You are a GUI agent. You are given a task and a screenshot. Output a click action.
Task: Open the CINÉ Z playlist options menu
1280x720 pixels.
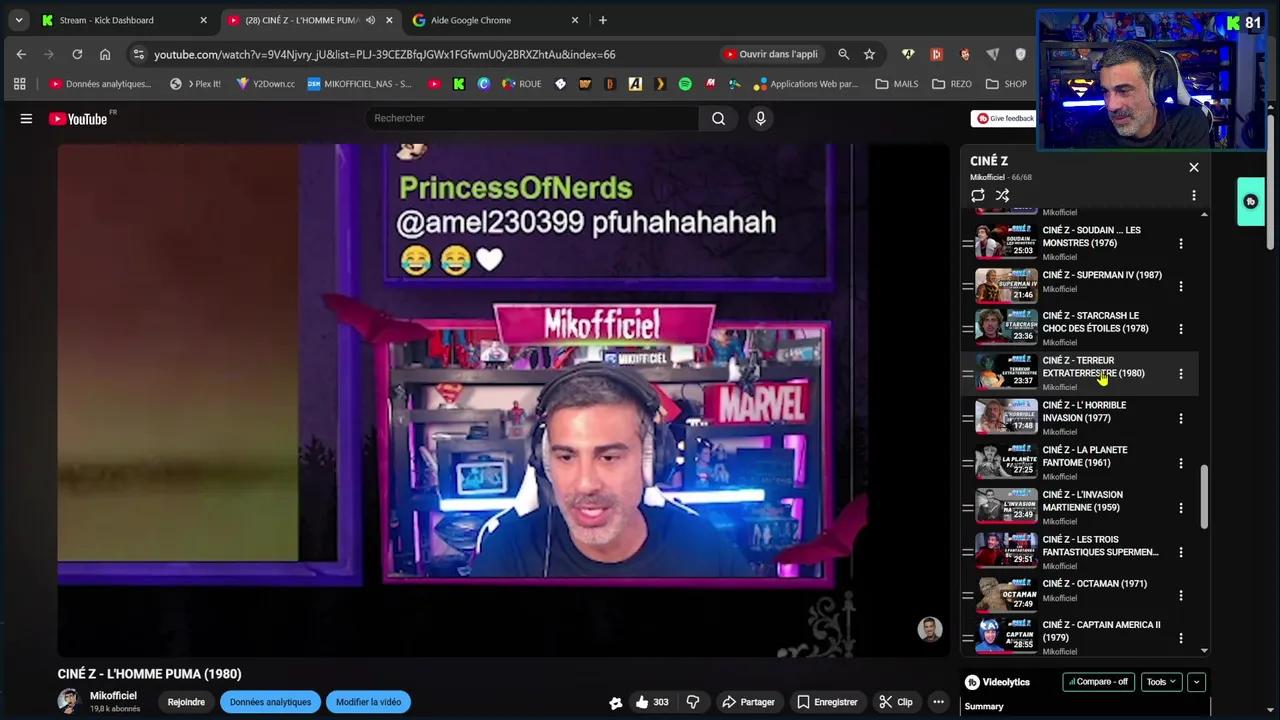pos(1193,195)
